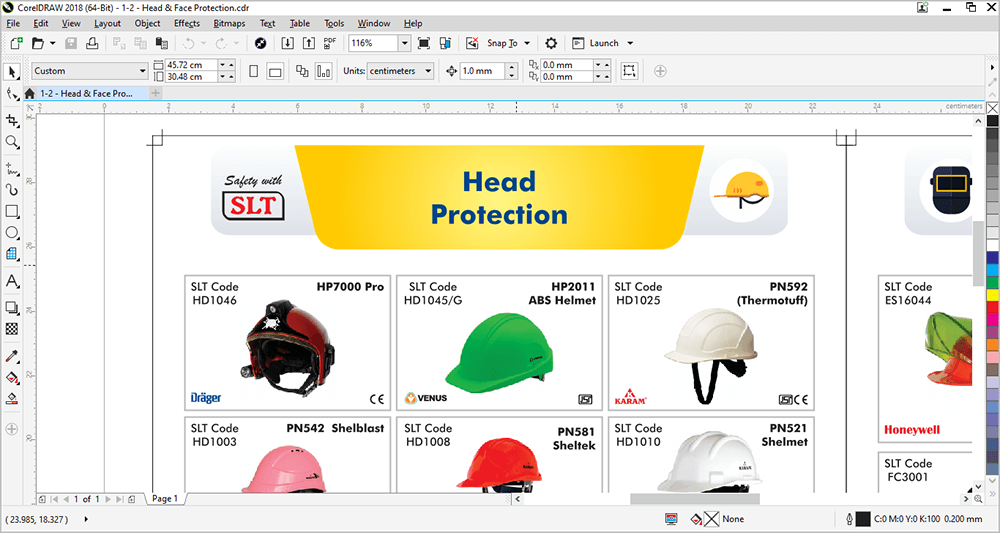The width and height of the screenshot is (1000, 533).
Task: Click the Welcome Screen home icon
Action: (x=29, y=94)
